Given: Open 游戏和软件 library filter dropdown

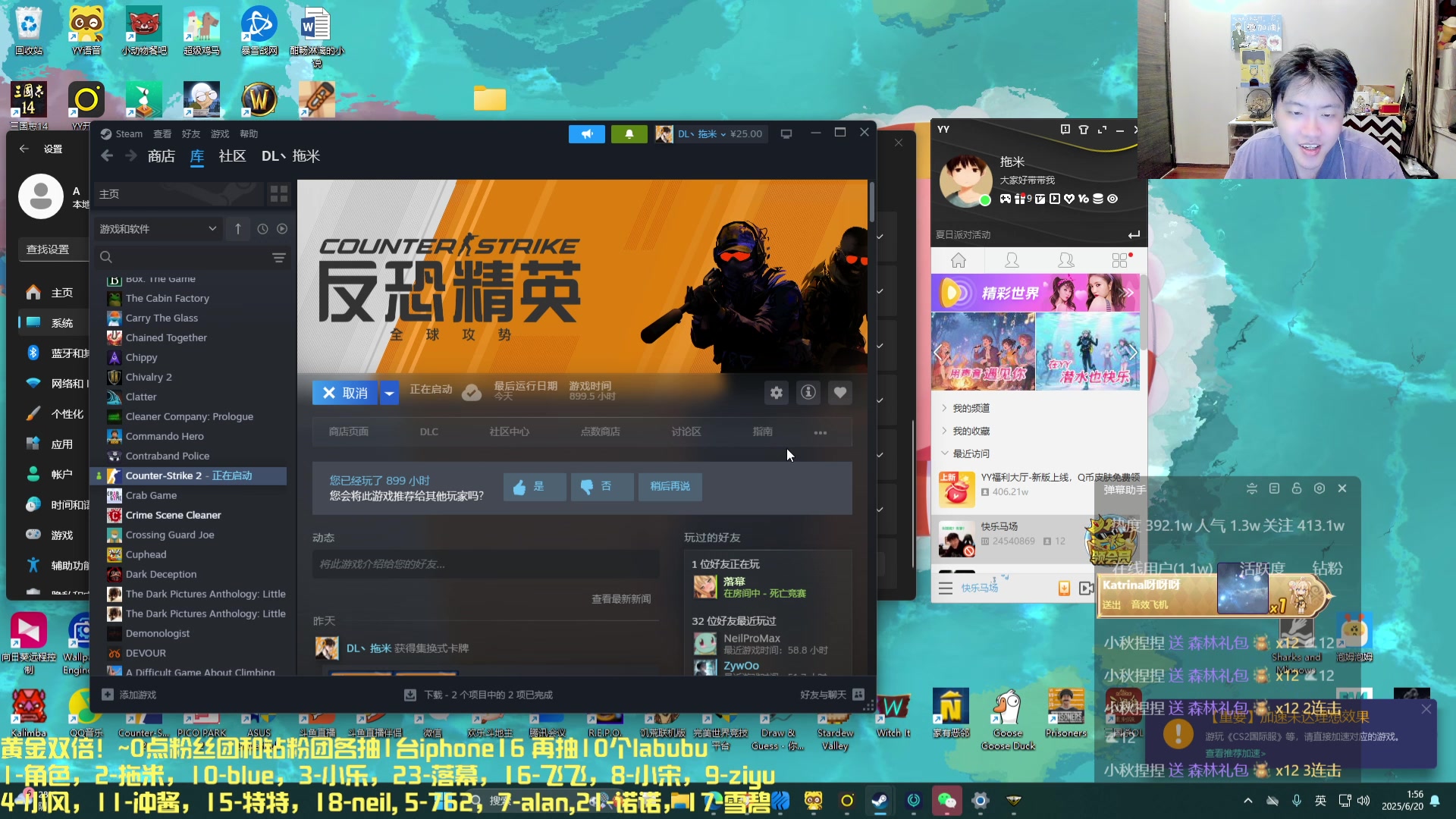Looking at the screenshot, I should (x=158, y=229).
